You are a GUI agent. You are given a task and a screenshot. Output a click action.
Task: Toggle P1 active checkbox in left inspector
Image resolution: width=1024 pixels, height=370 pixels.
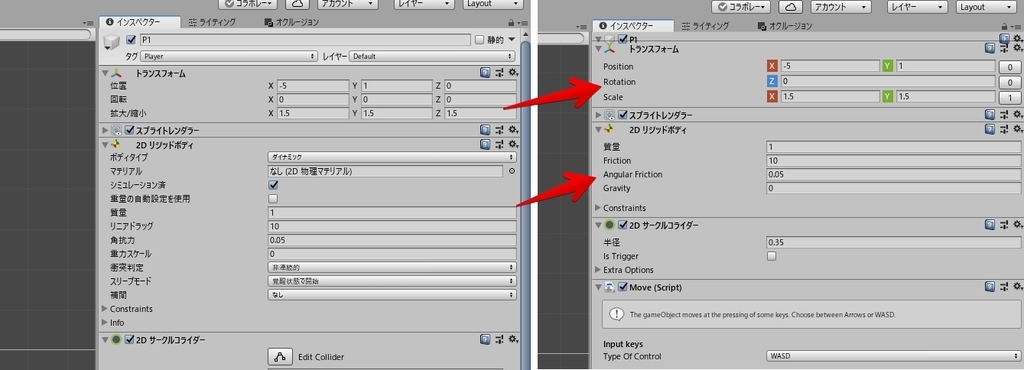pyautogui.click(x=131, y=40)
